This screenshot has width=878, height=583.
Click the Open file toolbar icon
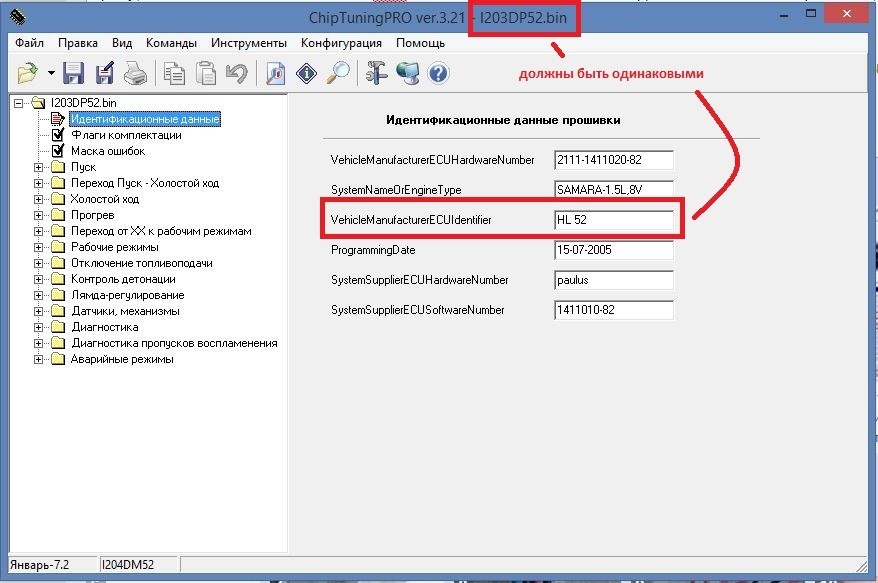tap(27, 73)
